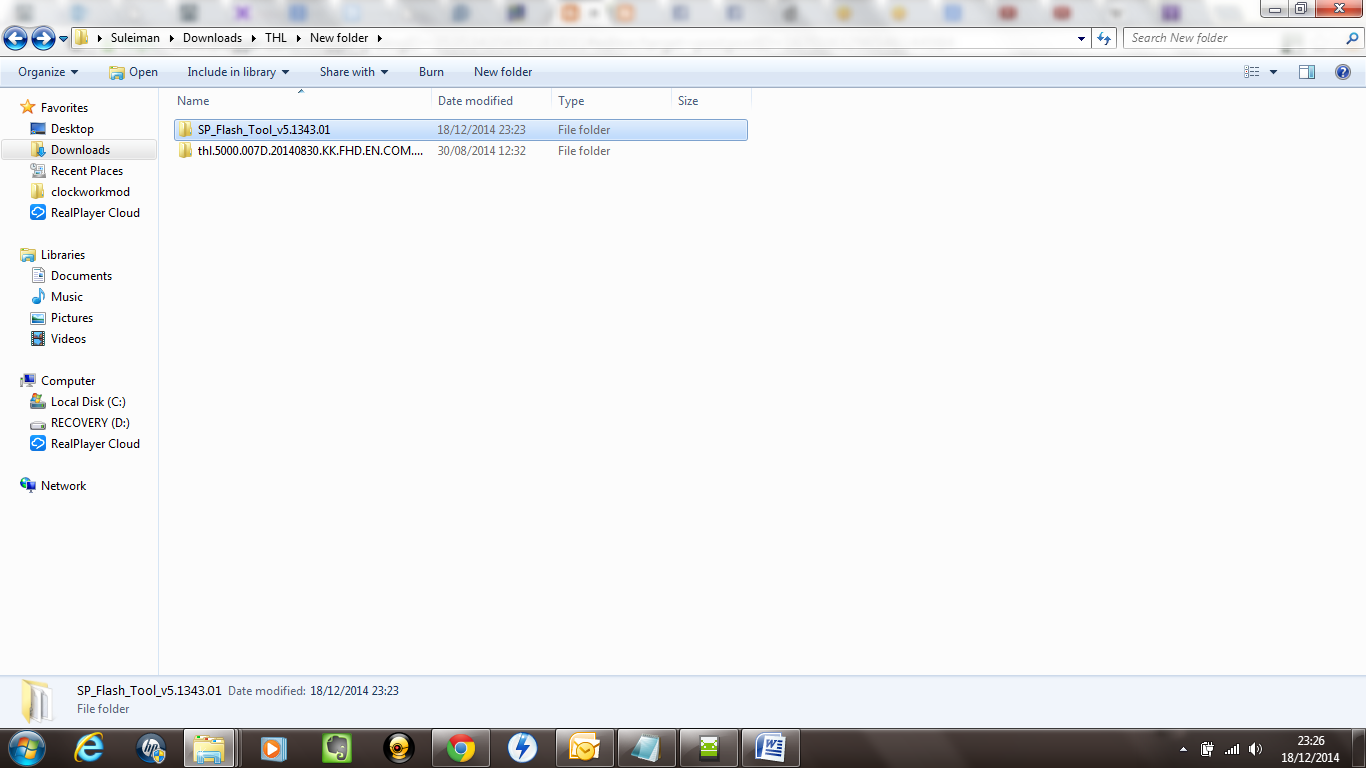Click New folder in the command bar
Viewport: 1366px width, 768px height.
pyautogui.click(x=503, y=72)
